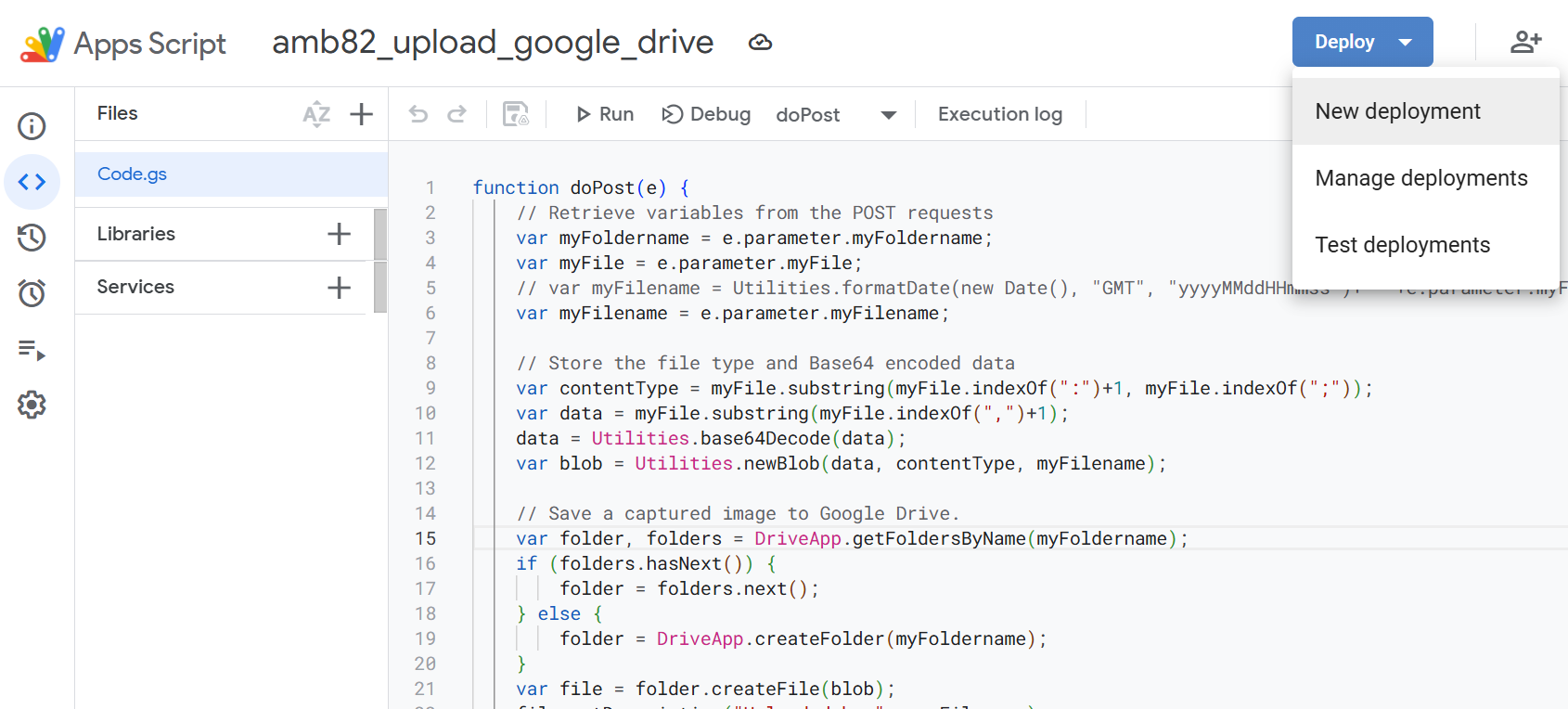The image size is (1568, 709).
Task: Choose Manage deployments menu item
Action: 1420,178
